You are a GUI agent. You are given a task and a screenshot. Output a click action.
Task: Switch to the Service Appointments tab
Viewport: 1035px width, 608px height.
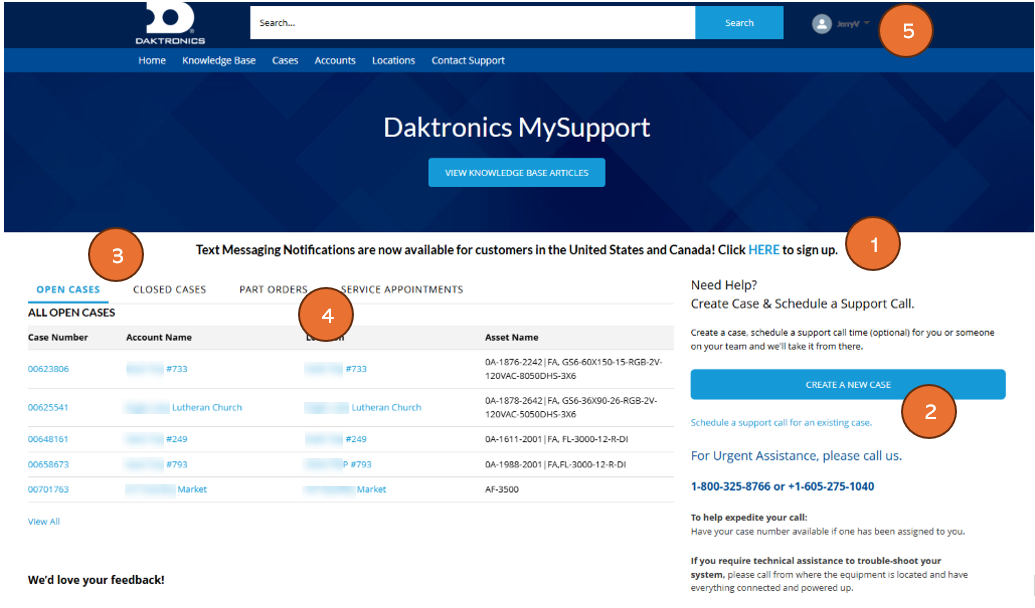point(402,289)
